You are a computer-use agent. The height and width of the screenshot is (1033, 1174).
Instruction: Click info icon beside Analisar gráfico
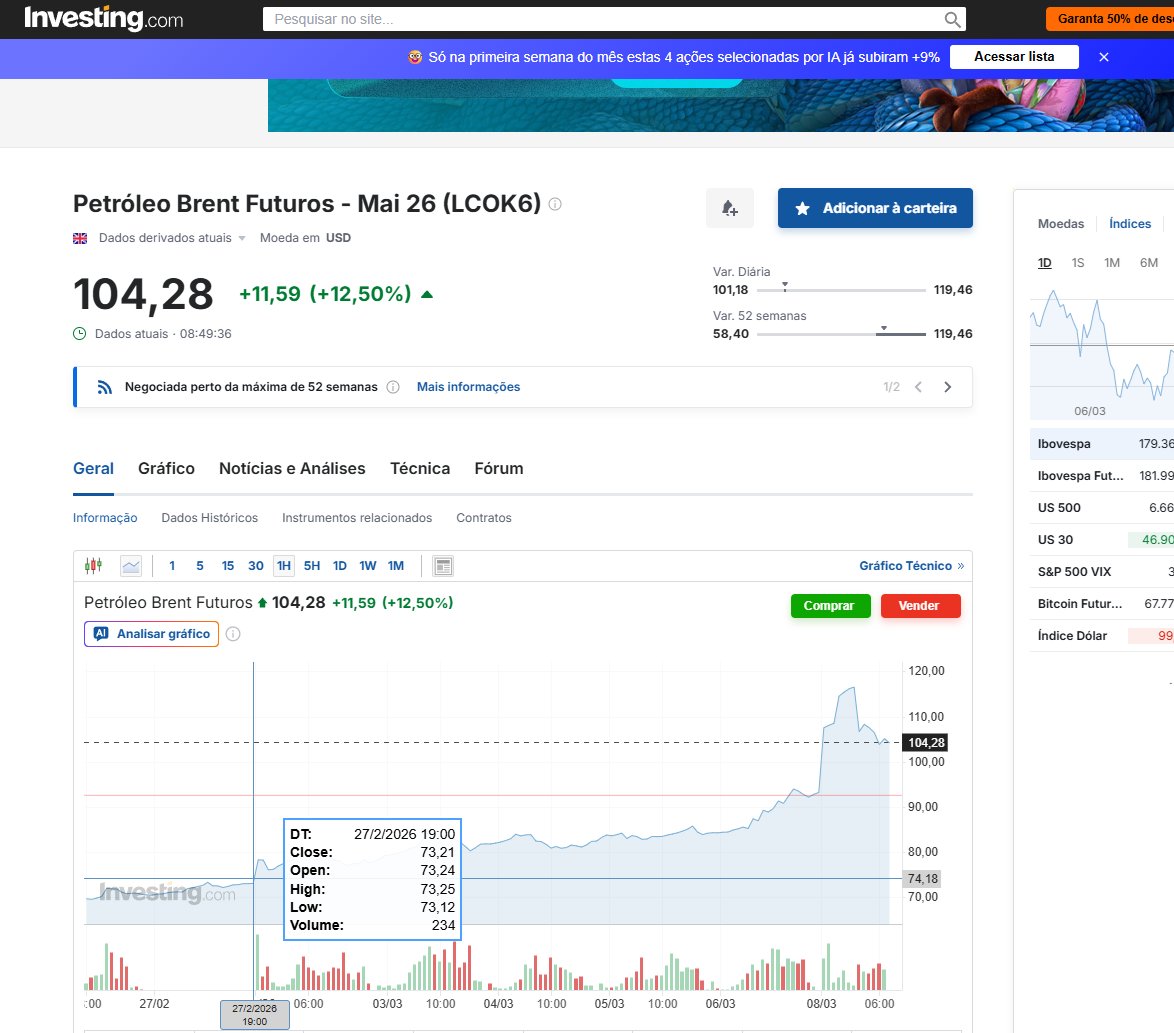(x=234, y=634)
